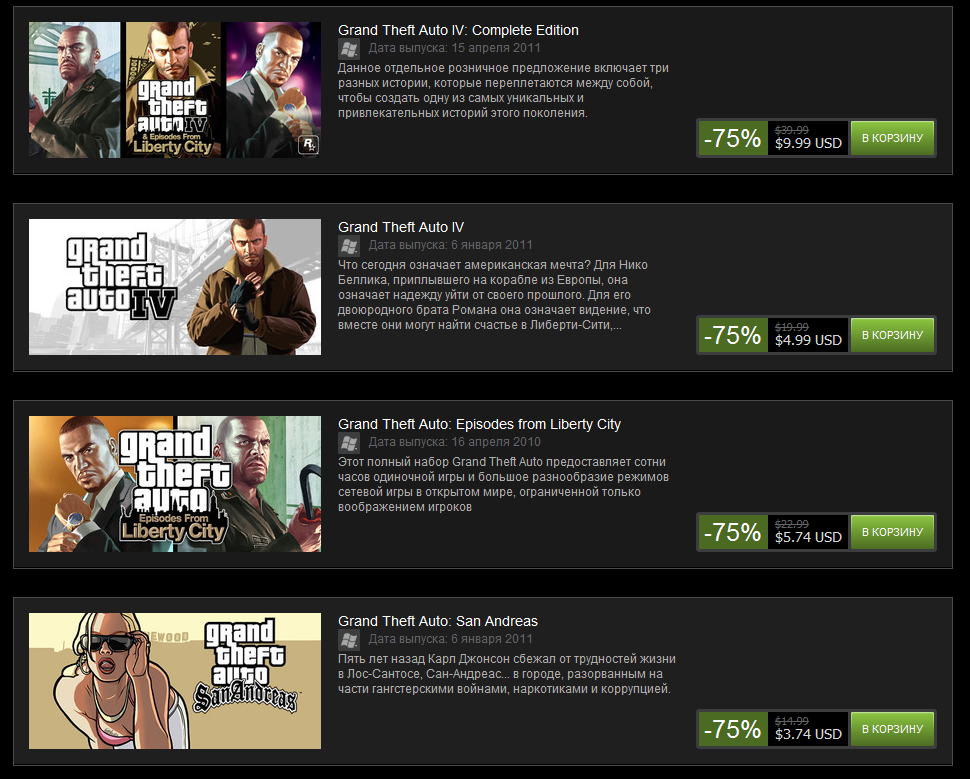Viewport: 970px width, 779px height.
Task: Click Windows platform icon under Grand Theft Auto IV
Action: 349,246
